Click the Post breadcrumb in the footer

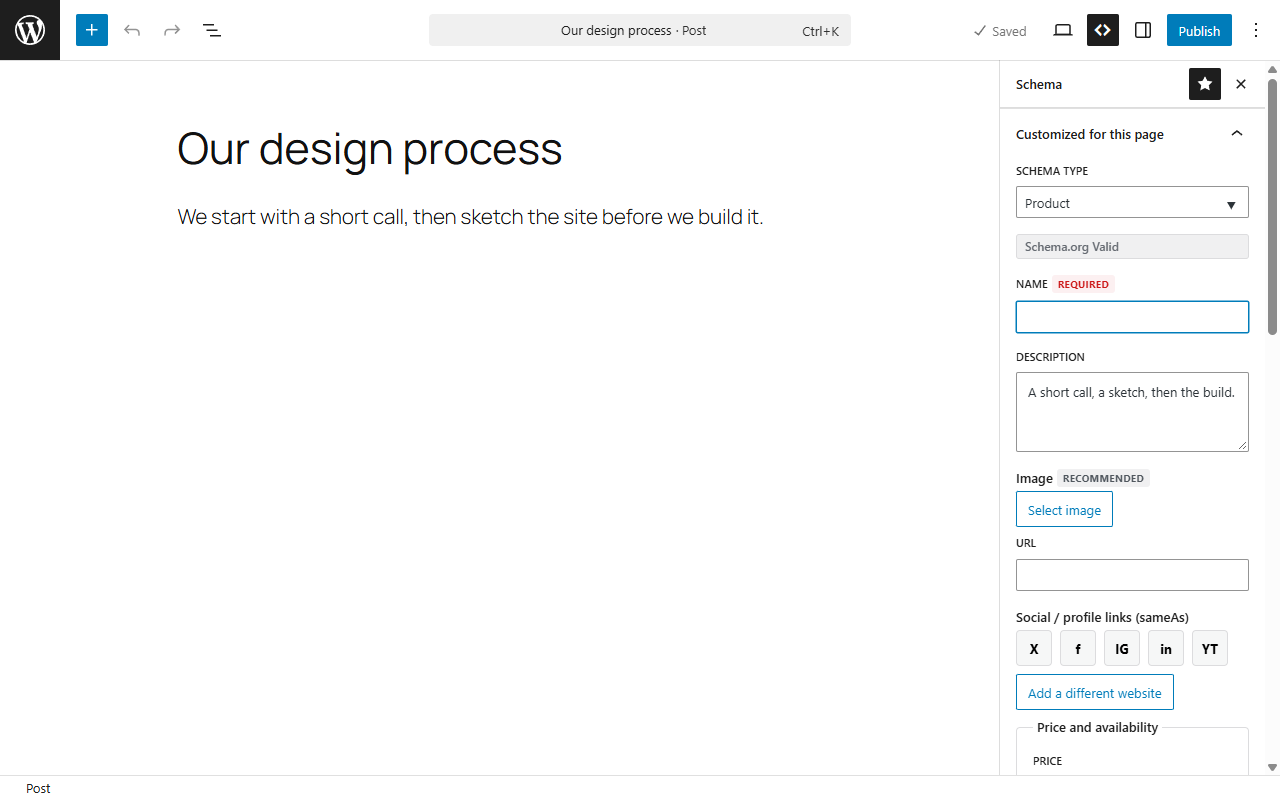pyautogui.click(x=38, y=788)
